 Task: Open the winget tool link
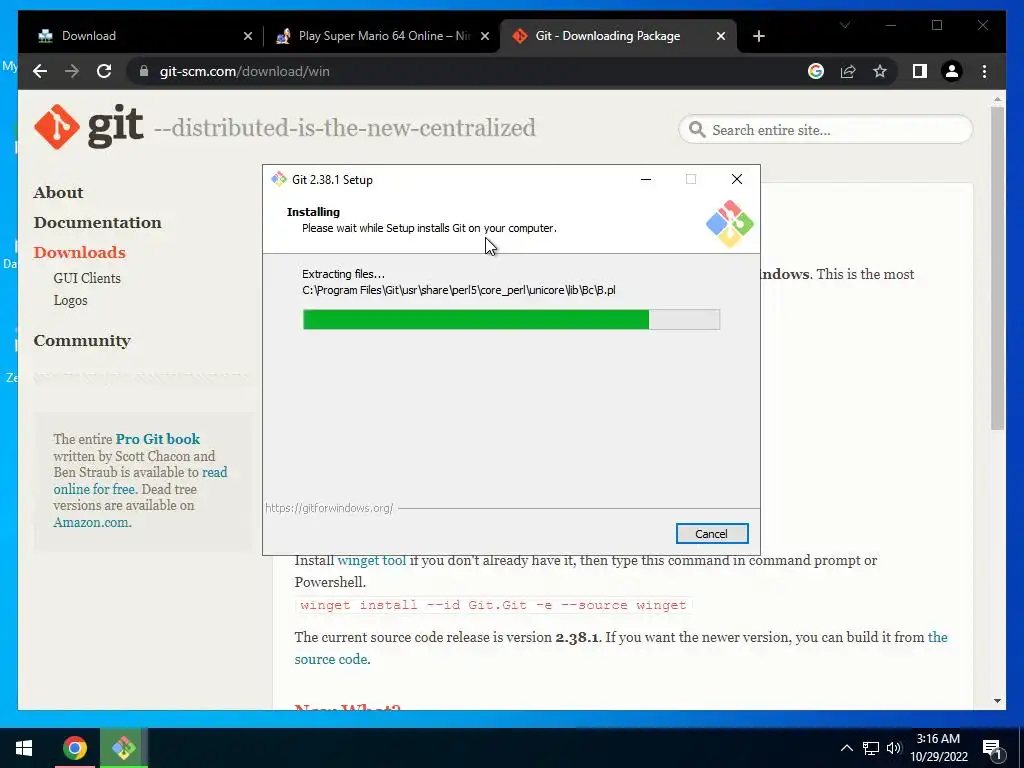[372, 560]
